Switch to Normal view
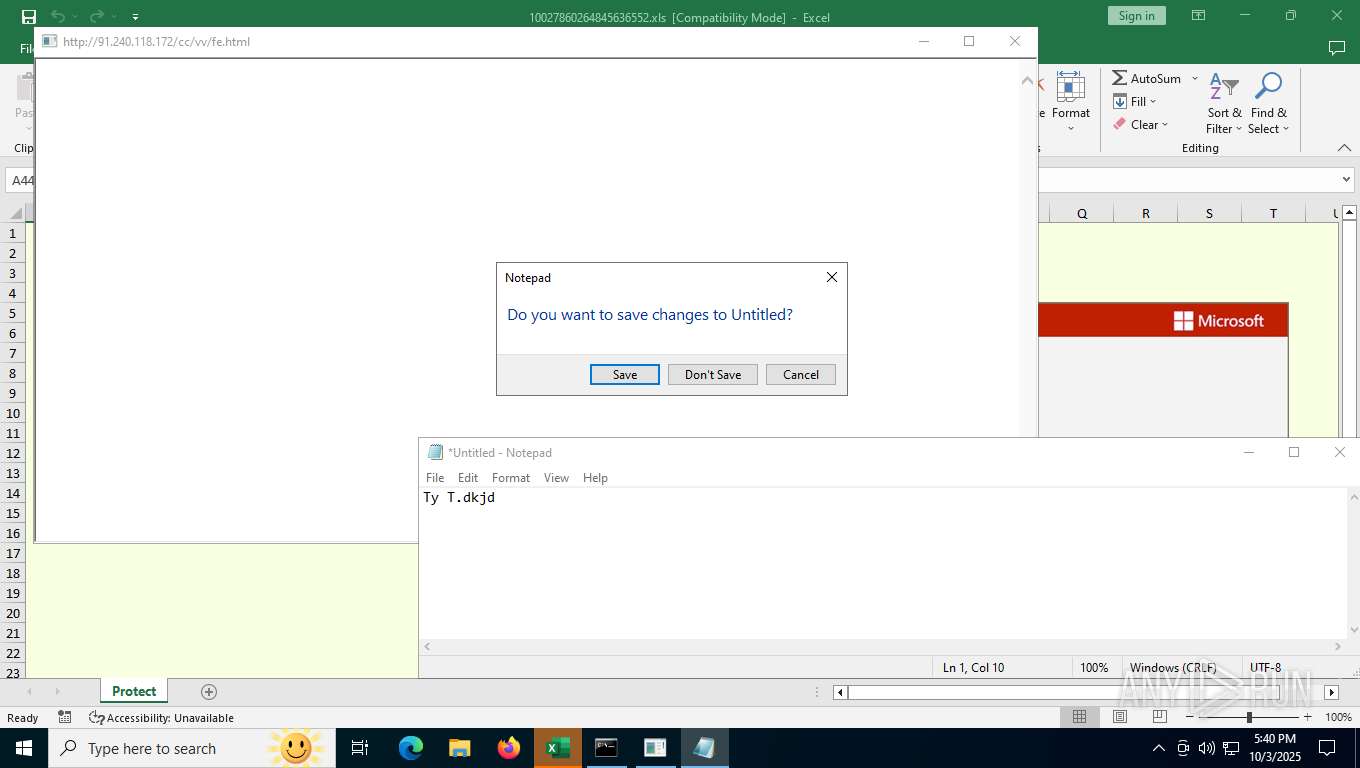The height and width of the screenshot is (768, 1360). click(1079, 717)
